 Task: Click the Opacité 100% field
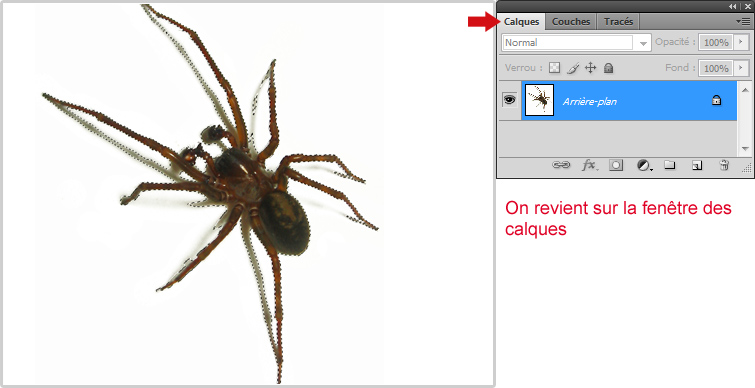tap(716, 42)
